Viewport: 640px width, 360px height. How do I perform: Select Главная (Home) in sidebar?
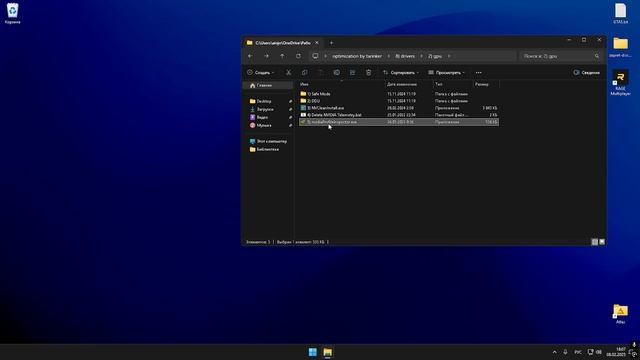268,85
